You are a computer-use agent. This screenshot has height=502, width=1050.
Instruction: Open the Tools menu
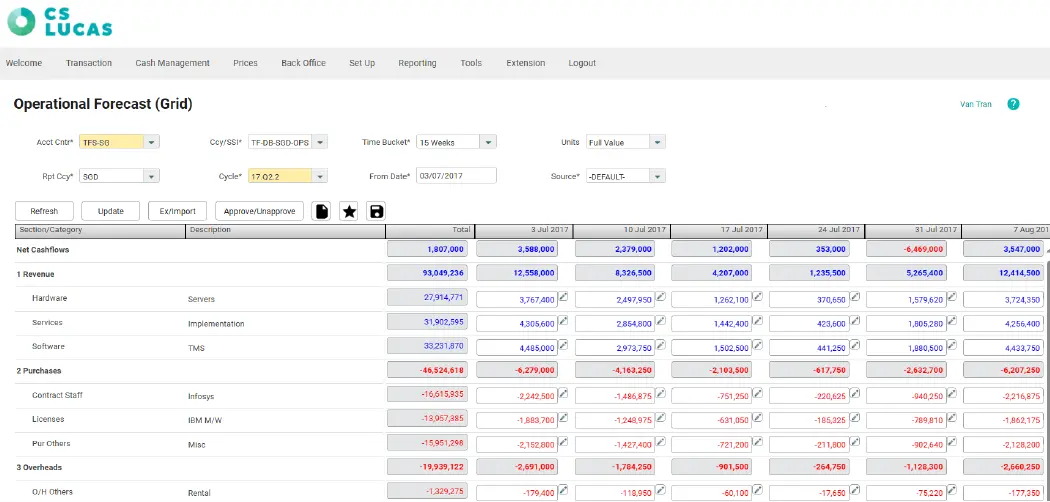471,63
